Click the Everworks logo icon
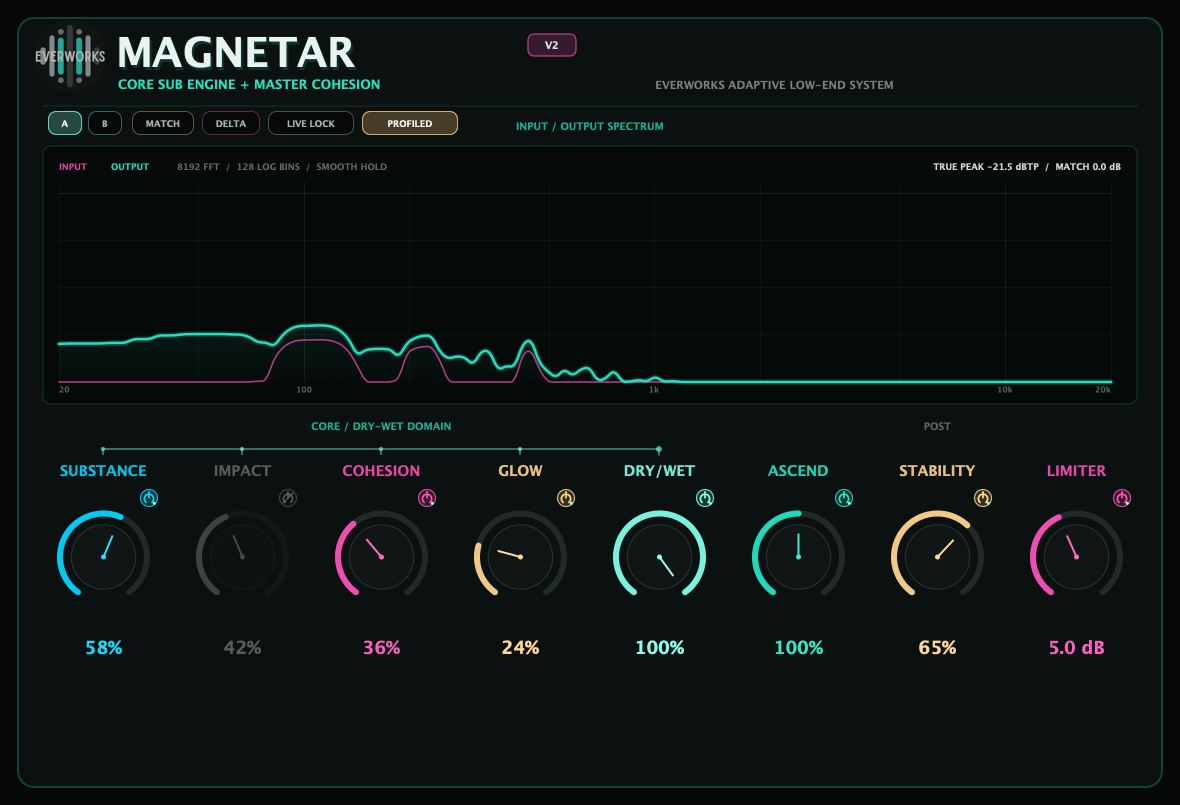 (x=70, y=56)
